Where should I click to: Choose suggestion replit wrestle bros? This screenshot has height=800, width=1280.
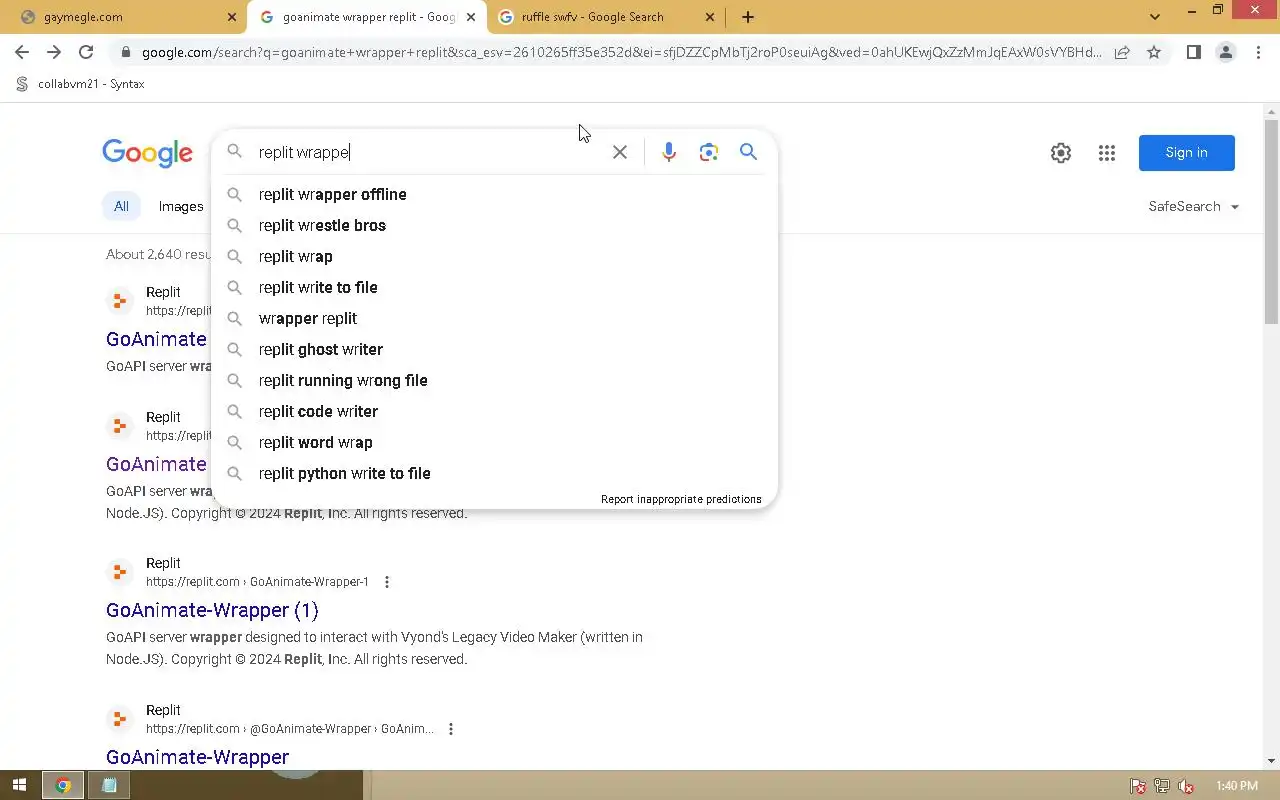tap(495, 225)
